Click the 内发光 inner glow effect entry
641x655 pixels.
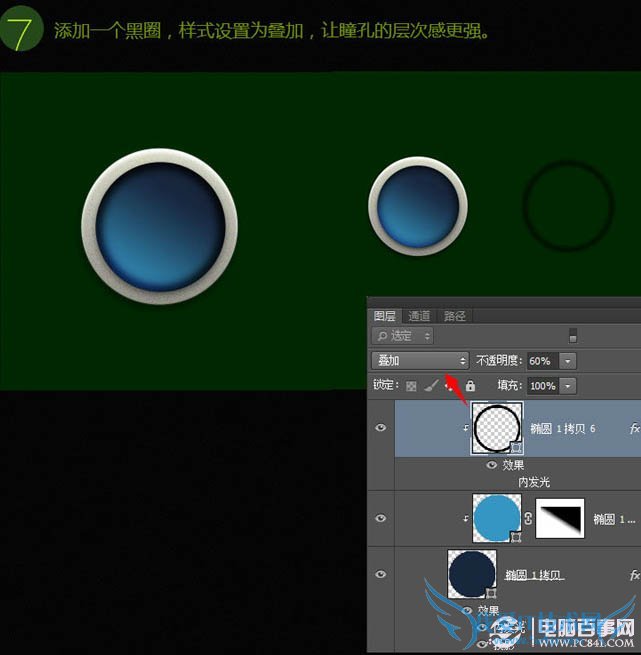534,481
